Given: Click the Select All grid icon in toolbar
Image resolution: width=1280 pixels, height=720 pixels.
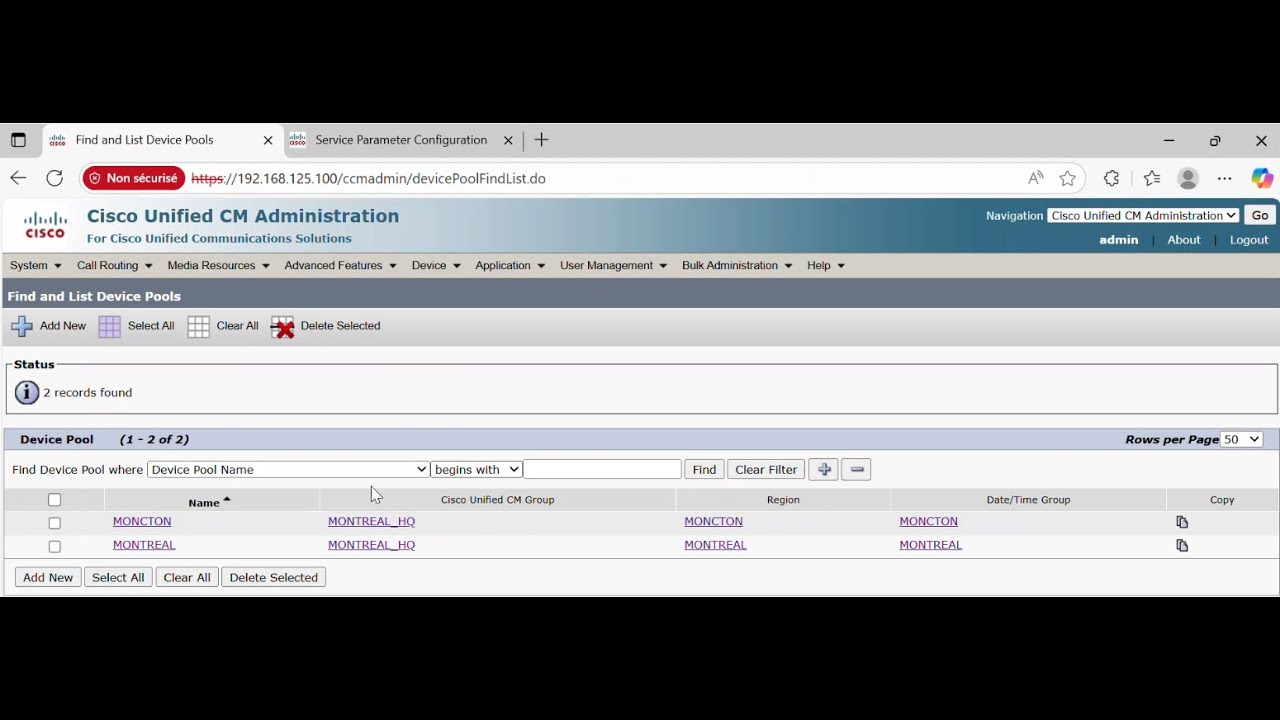Looking at the screenshot, I should [110, 327].
